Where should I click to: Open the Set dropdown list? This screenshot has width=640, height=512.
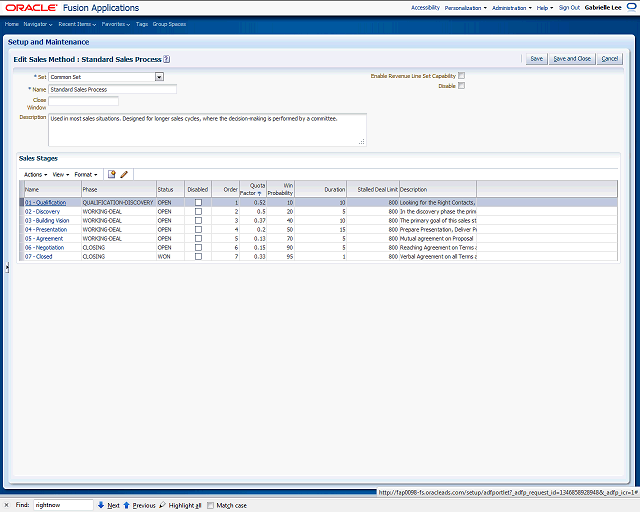[x=159, y=77]
